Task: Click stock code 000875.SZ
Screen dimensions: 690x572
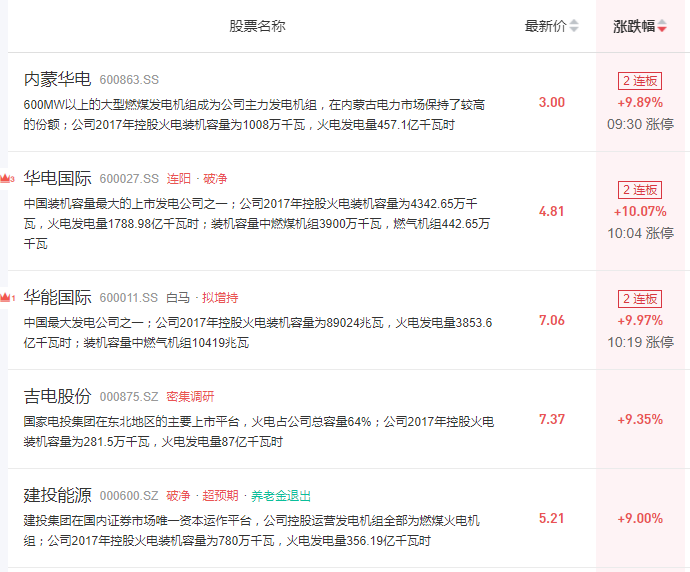Action: coord(128,397)
